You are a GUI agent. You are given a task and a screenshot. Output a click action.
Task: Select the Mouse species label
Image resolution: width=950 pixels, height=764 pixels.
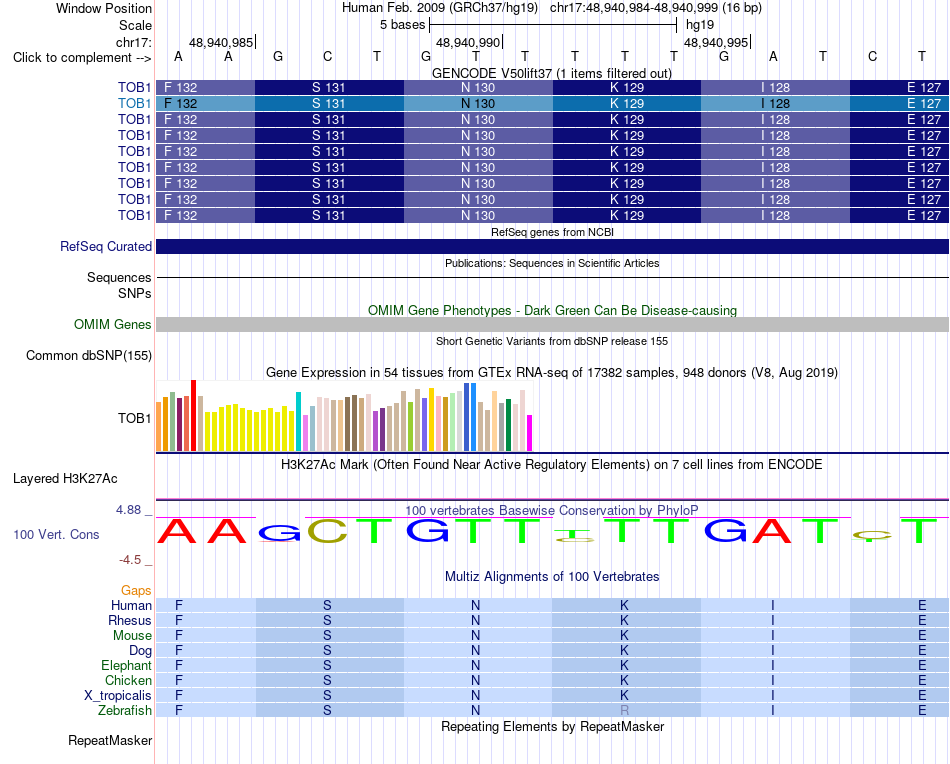(x=132, y=636)
